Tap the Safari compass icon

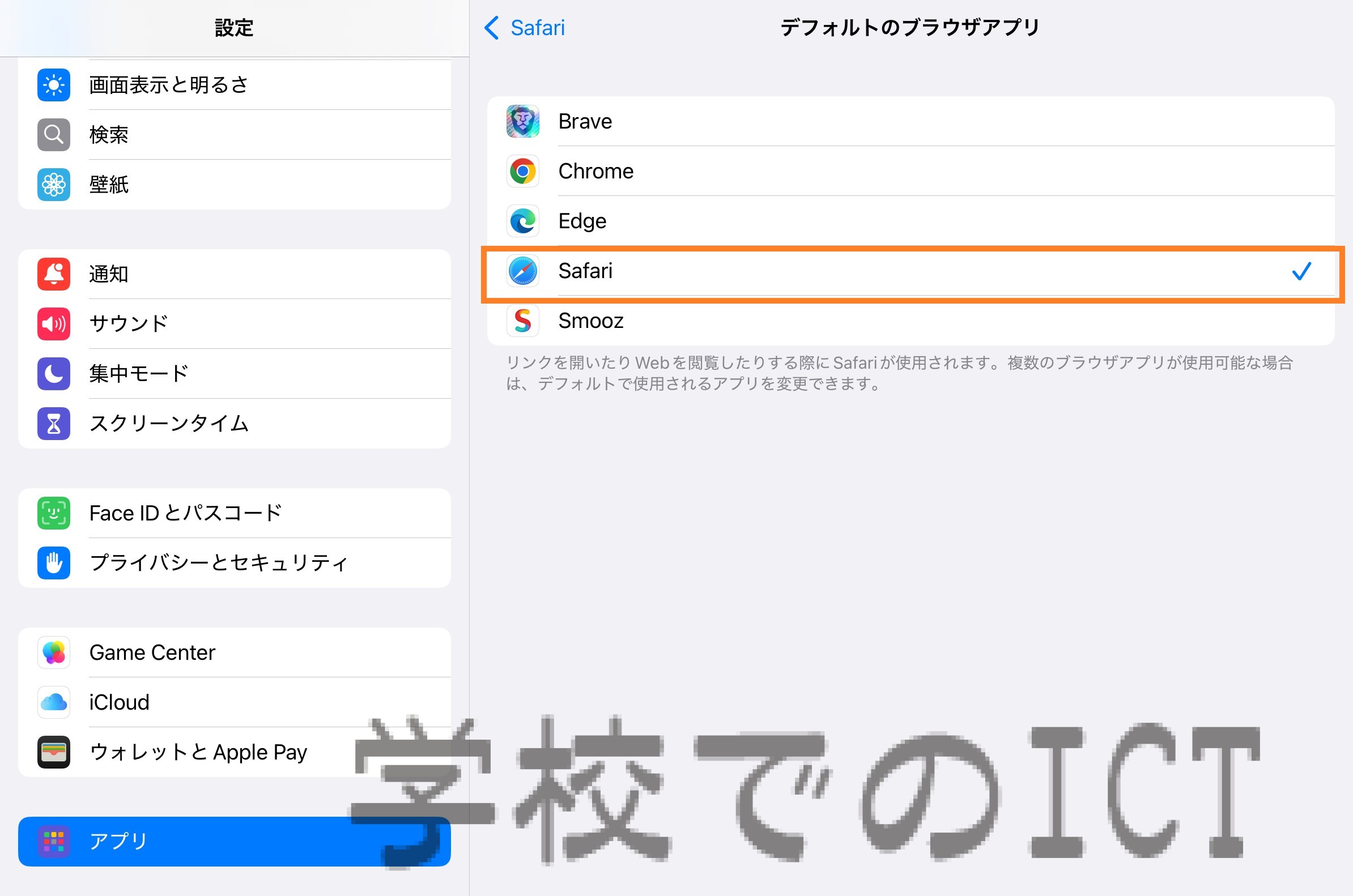point(522,271)
